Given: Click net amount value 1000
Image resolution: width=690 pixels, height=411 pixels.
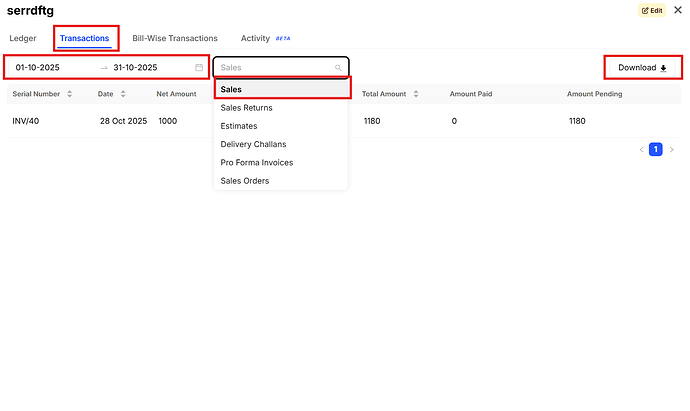Looking at the screenshot, I should point(168,121).
